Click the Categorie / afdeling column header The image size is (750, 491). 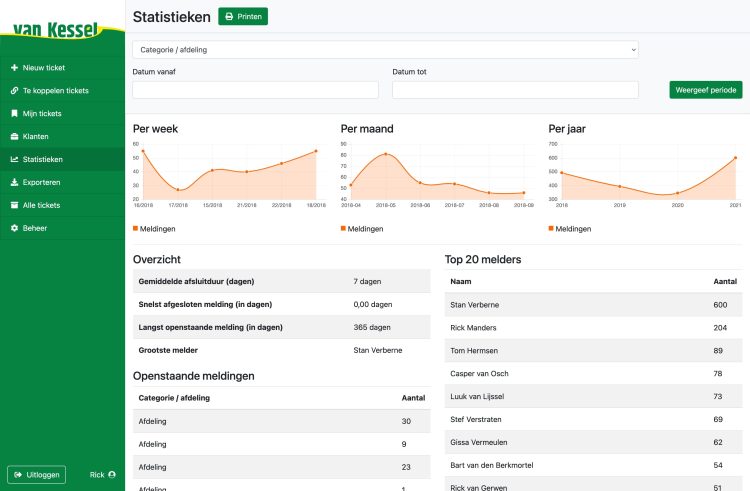(174, 398)
